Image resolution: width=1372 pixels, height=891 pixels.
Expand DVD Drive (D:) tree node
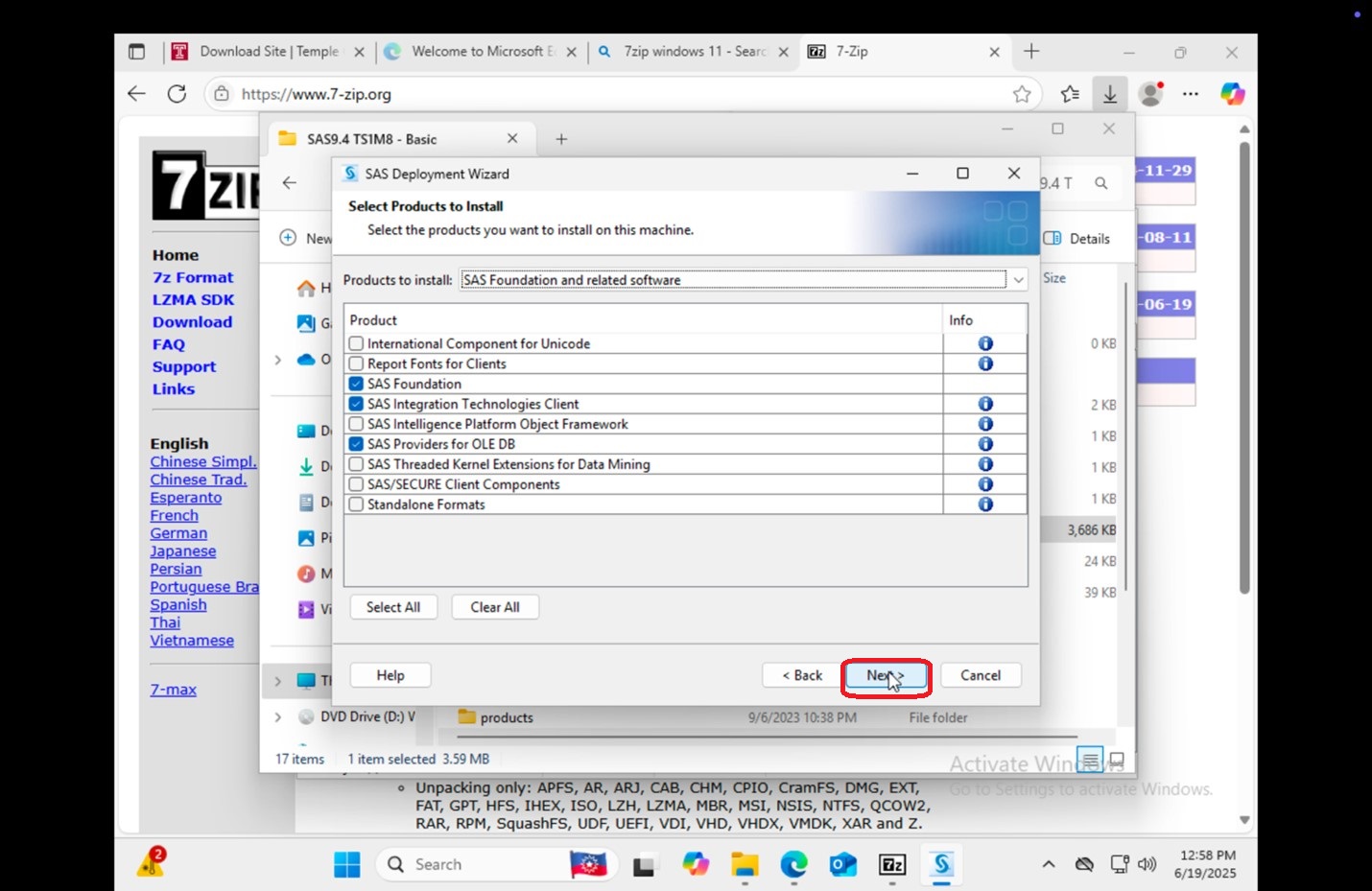click(277, 716)
